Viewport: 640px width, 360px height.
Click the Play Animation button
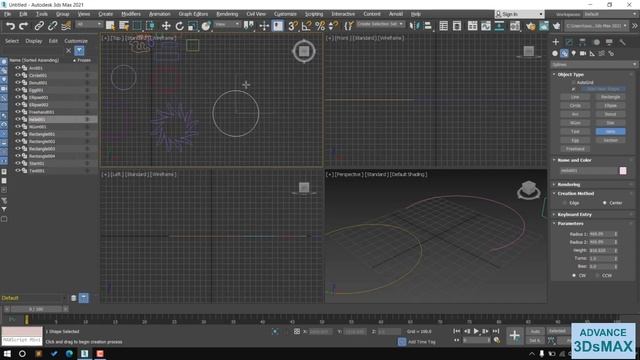click(x=476, y=331)
